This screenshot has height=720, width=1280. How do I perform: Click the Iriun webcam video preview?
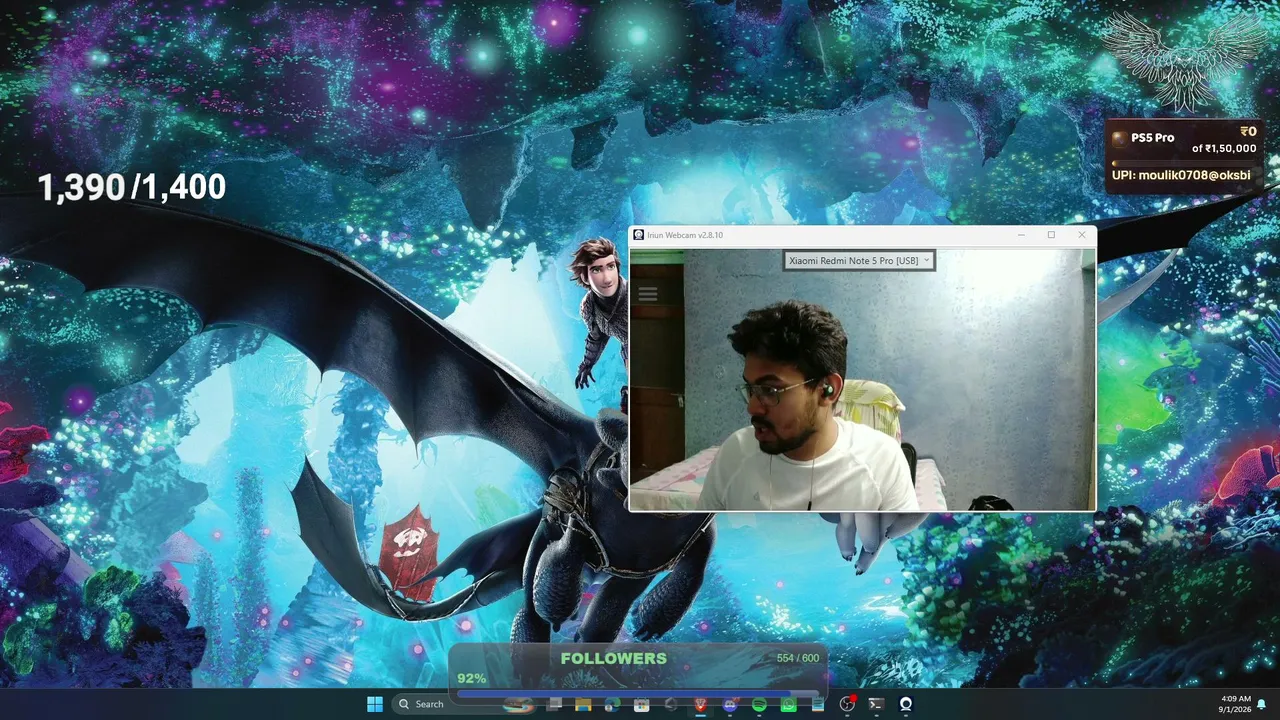tap(862, 380)
